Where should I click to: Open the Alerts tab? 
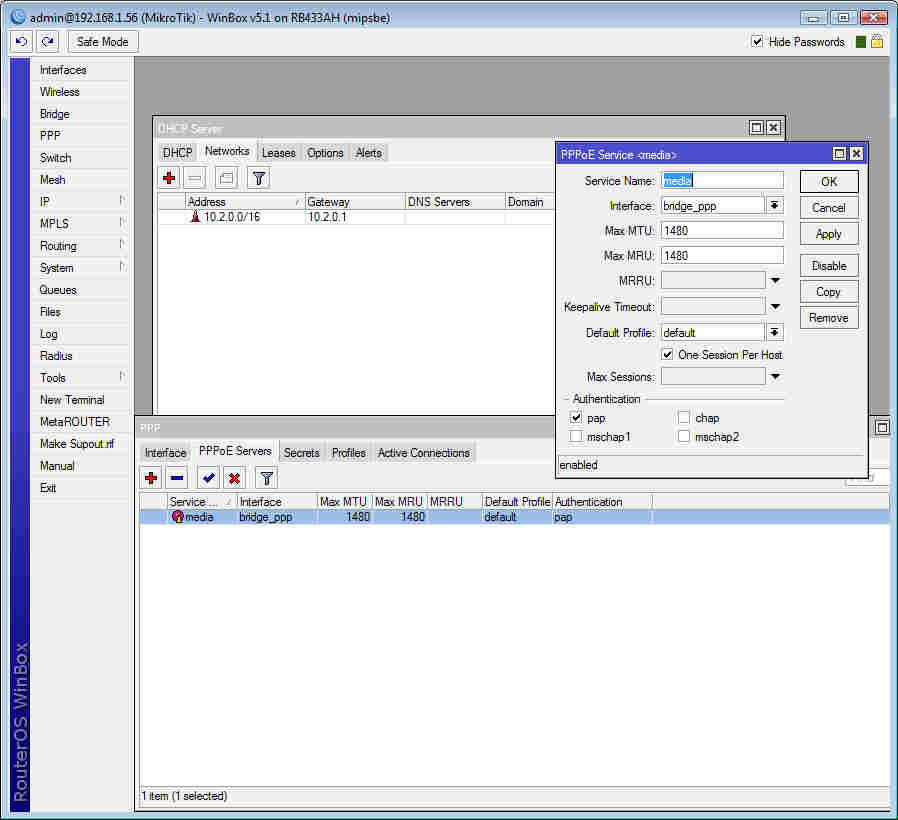[368, 153]
